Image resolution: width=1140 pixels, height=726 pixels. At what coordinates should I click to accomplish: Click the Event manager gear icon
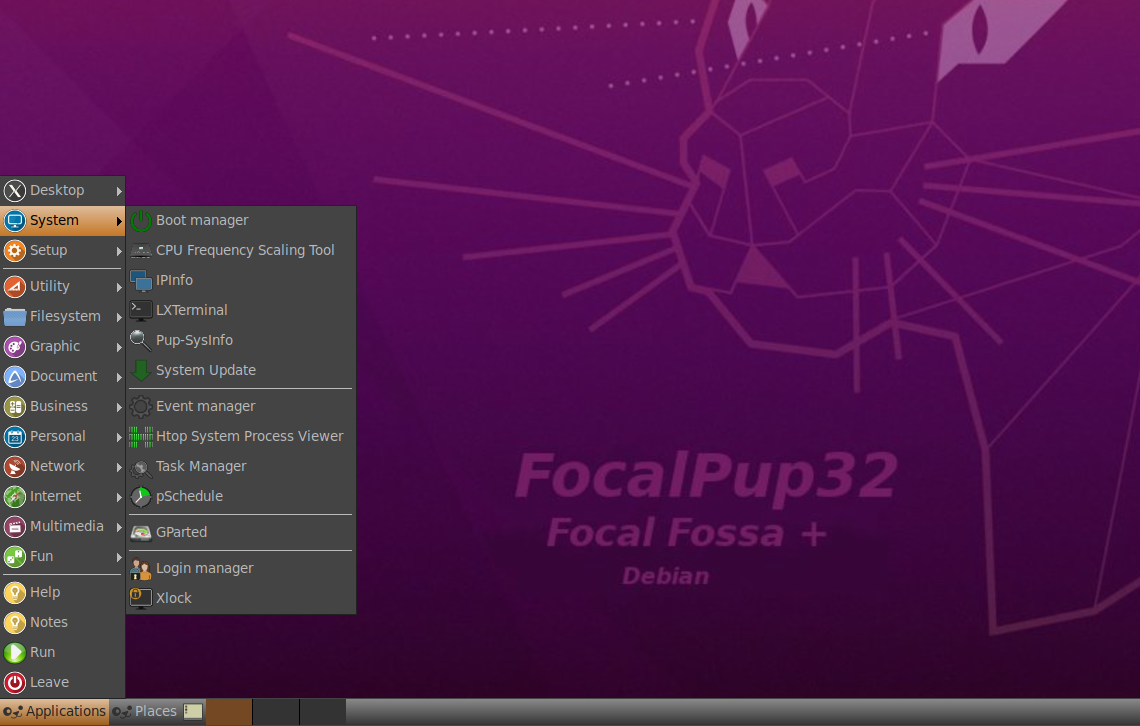click(140, 406)
